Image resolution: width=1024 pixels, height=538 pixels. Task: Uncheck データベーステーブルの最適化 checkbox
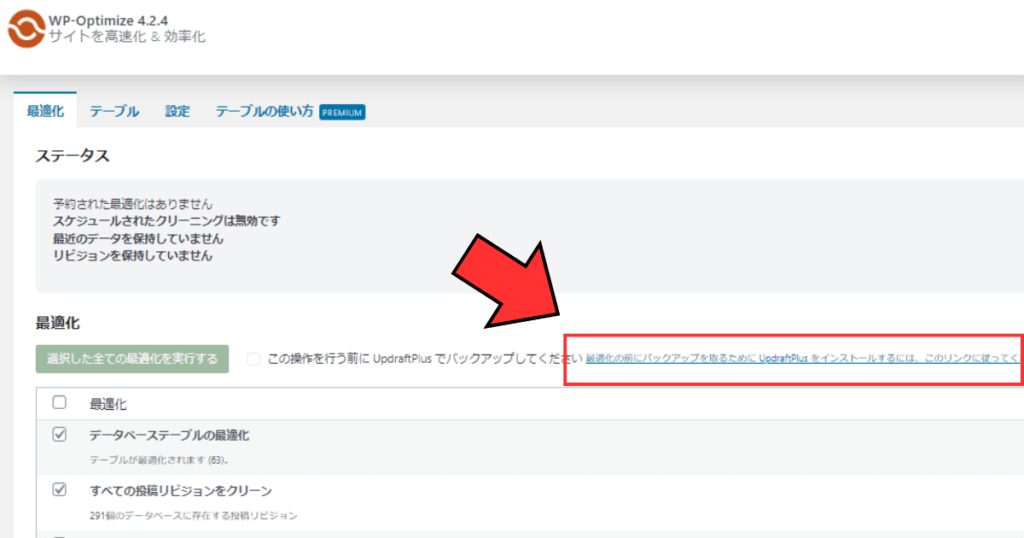[59, 435]
